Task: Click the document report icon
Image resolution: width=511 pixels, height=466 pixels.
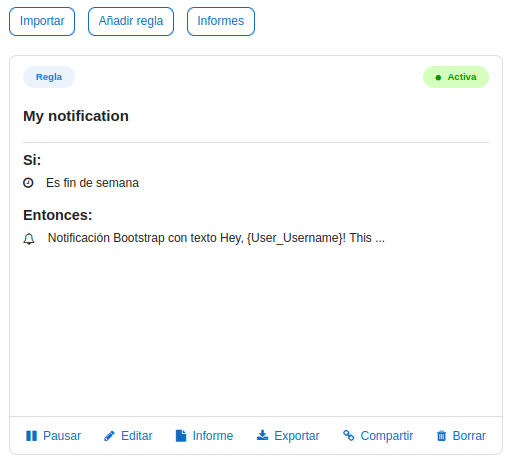Action: (181, 436)
